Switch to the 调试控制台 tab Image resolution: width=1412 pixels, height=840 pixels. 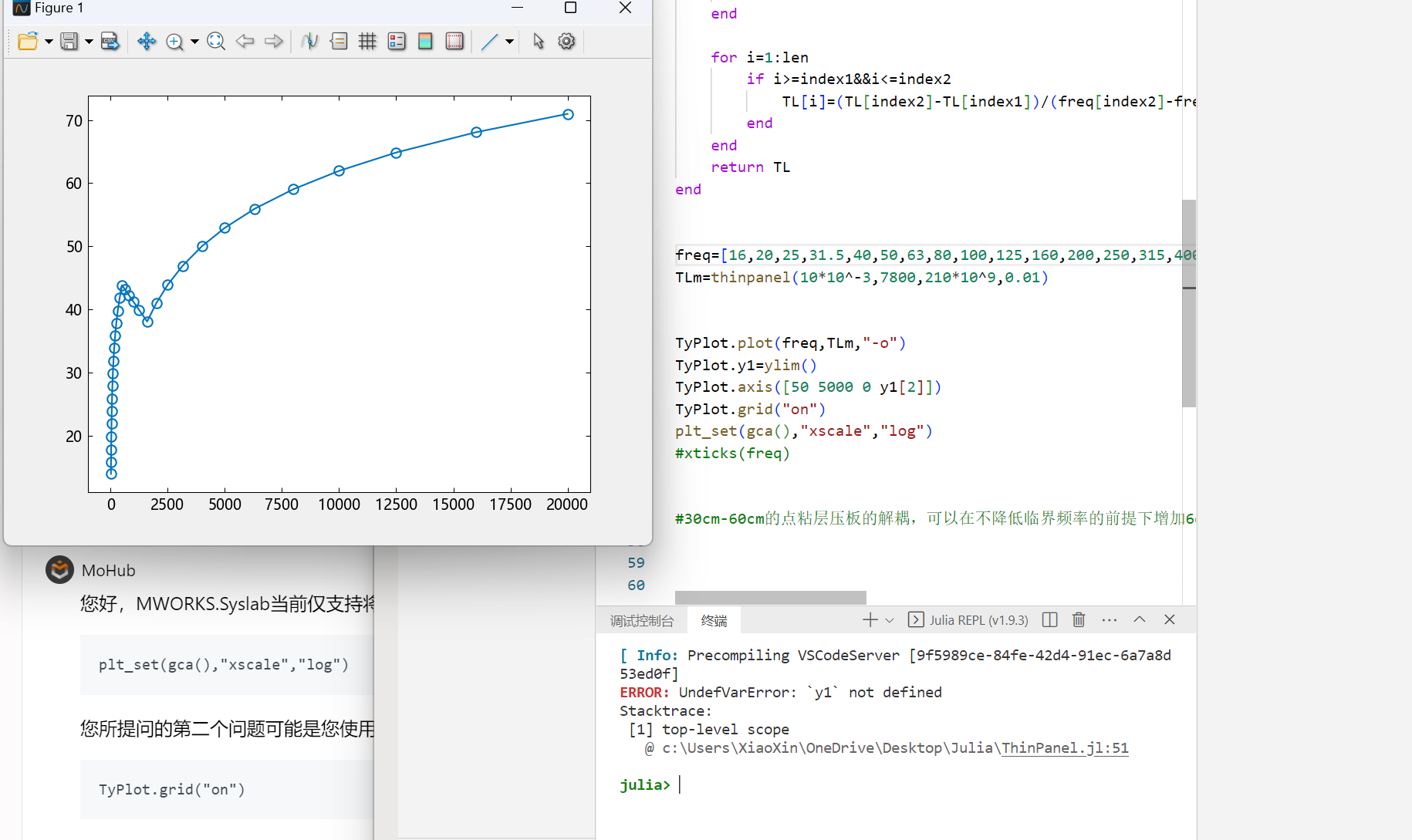642,620
